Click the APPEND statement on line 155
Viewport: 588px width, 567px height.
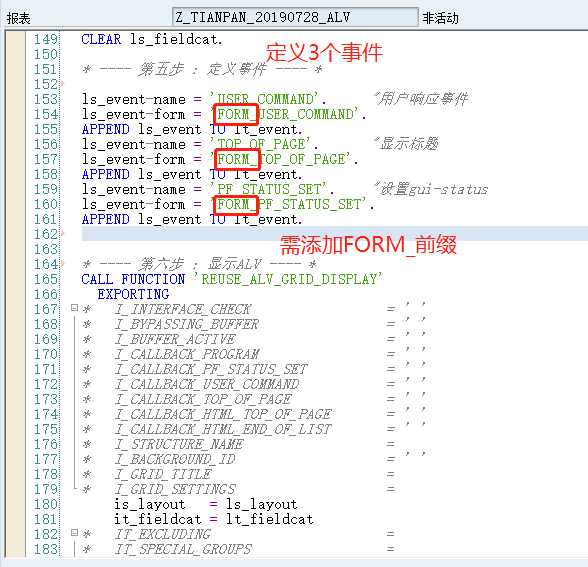click(192, 129)
